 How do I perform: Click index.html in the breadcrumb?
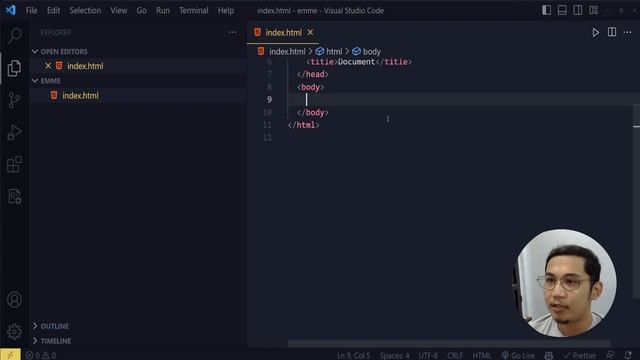[287, 51]
